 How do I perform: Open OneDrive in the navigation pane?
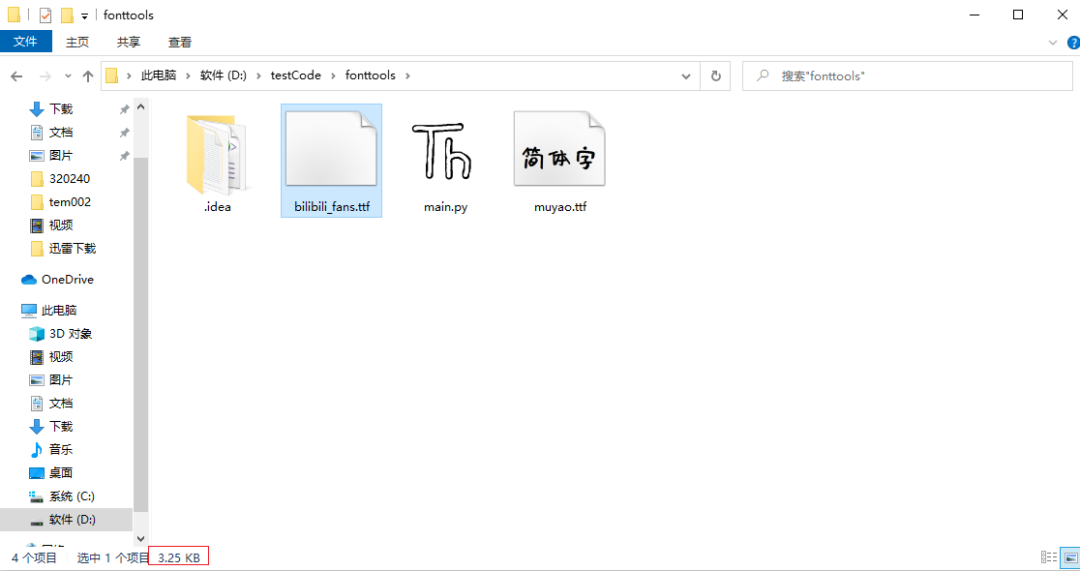click(66, 279)
